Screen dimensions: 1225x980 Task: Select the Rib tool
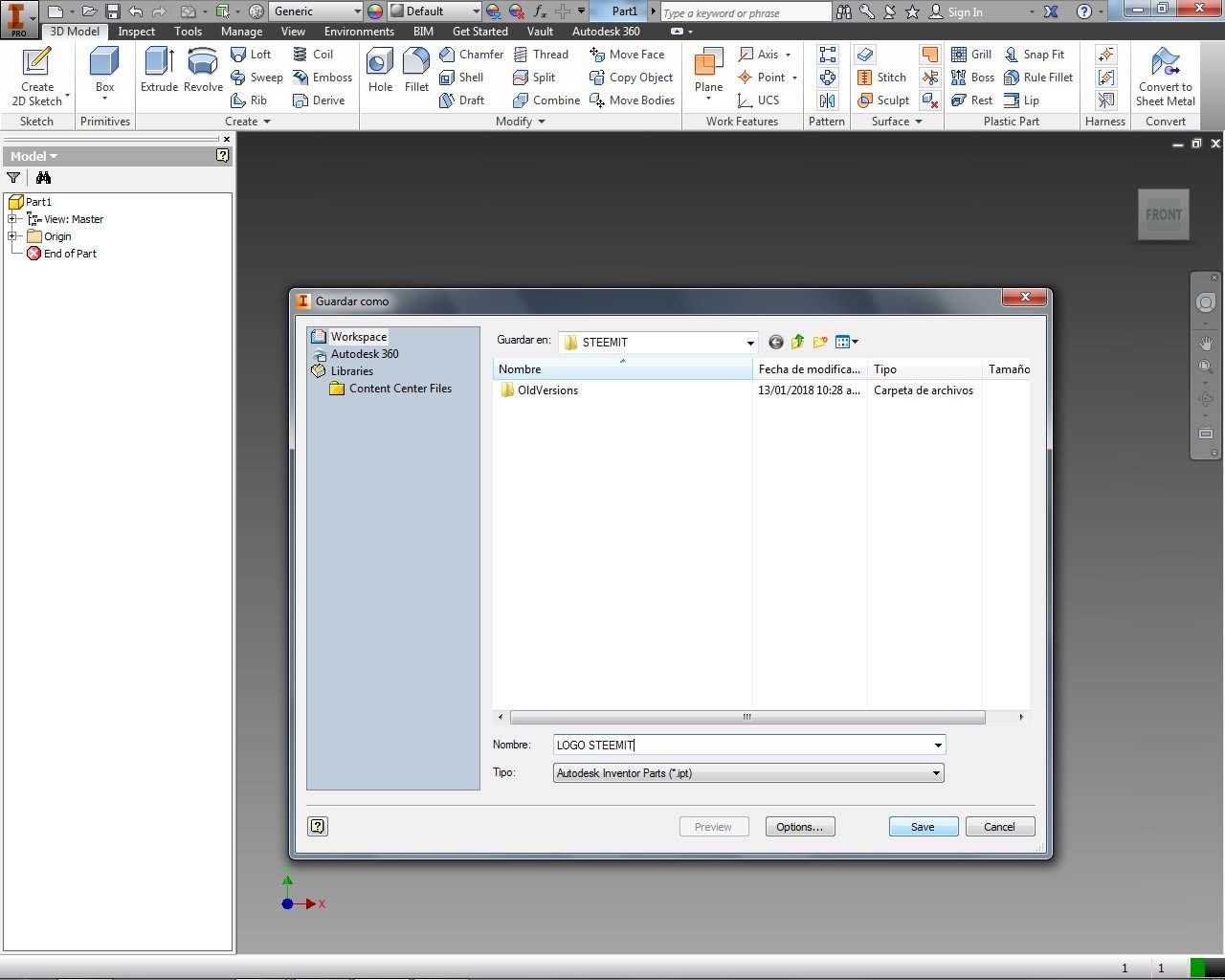pos(249,100)
